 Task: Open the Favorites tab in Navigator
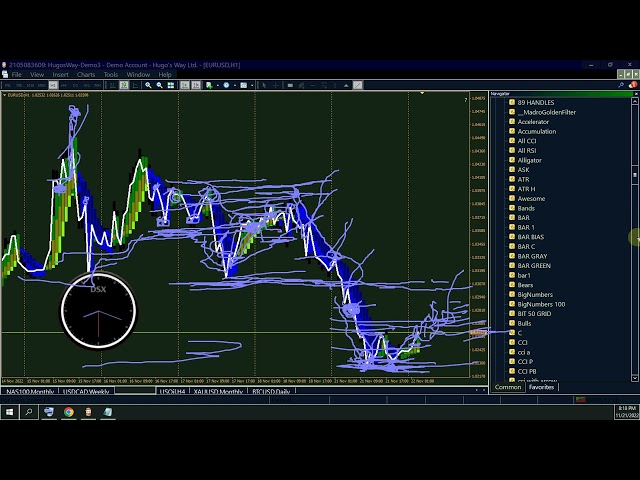[x=541, y=387]
